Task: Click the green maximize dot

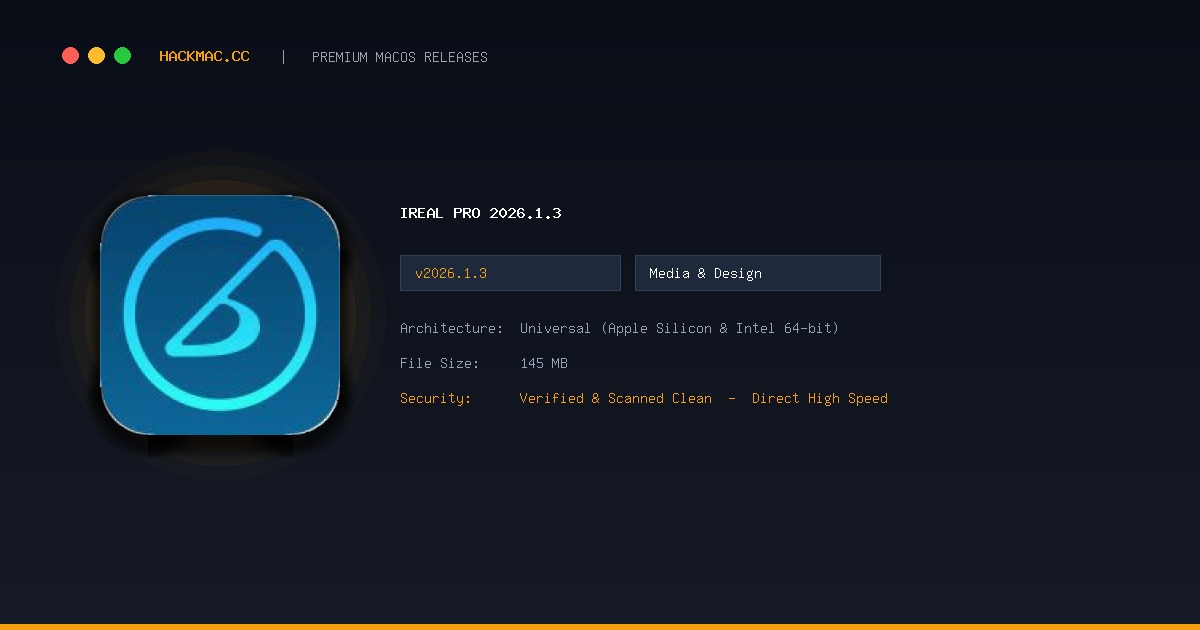Action: pyautogui.click(x=122, y=56)
